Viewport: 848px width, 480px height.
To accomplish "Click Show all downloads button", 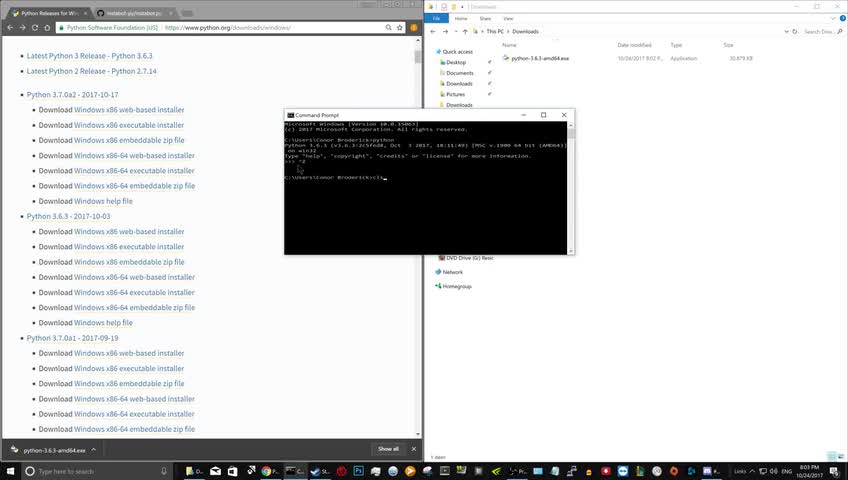I will [388, 449].
